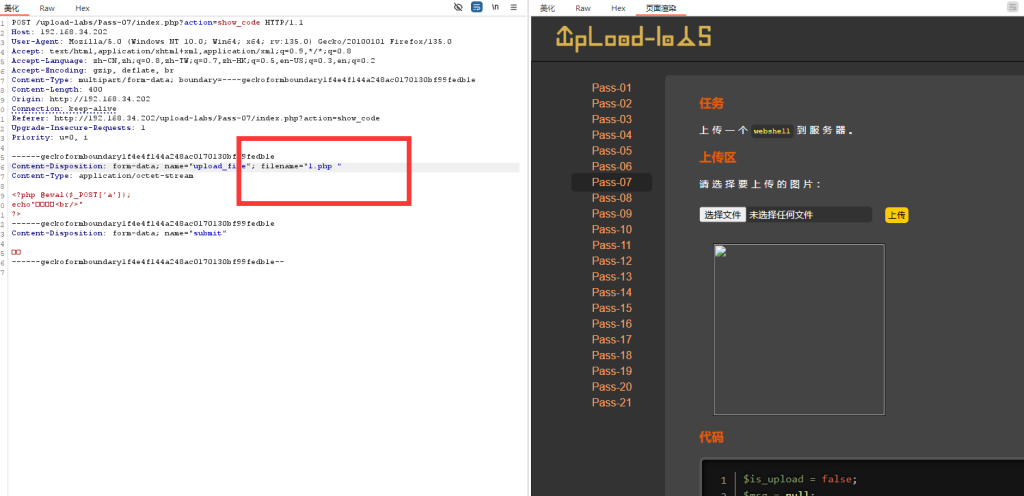Click the User-Agent header line
The image size is (1024, 496).
click(x=232, y=42)
